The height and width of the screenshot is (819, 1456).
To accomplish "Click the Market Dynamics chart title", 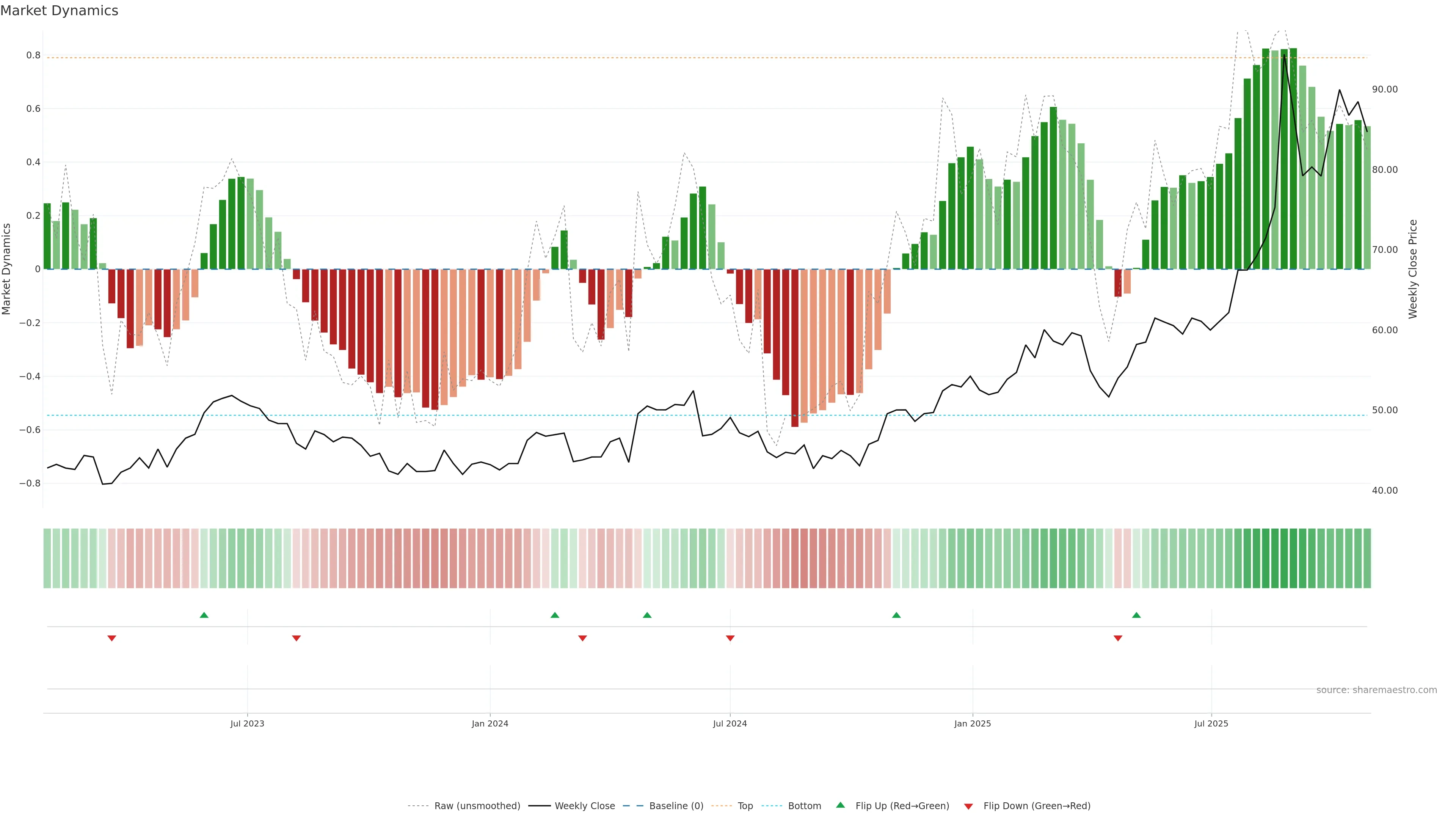I will [60, 11].
